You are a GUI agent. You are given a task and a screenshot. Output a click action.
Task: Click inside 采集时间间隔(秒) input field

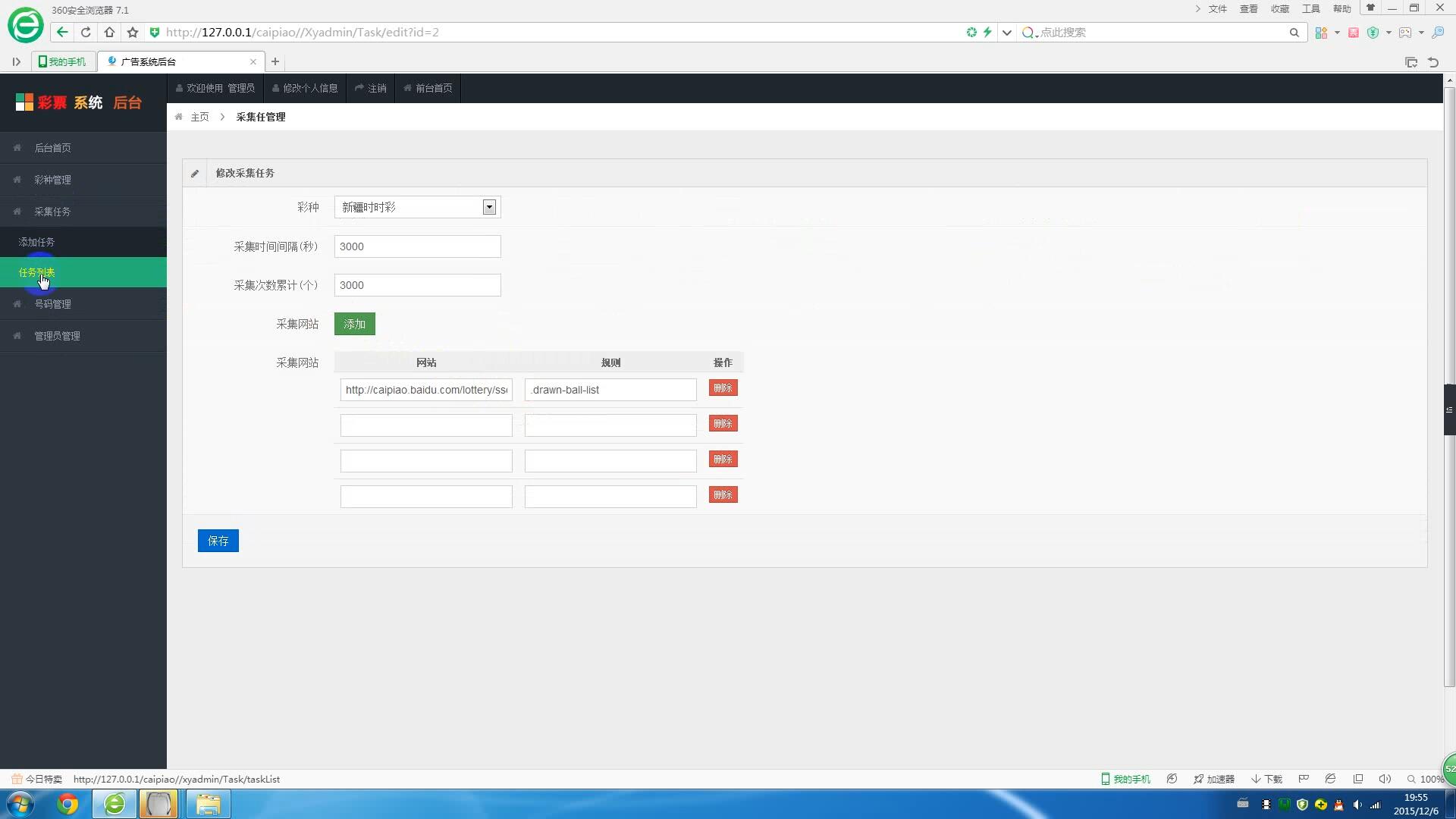tap(418, 246)
